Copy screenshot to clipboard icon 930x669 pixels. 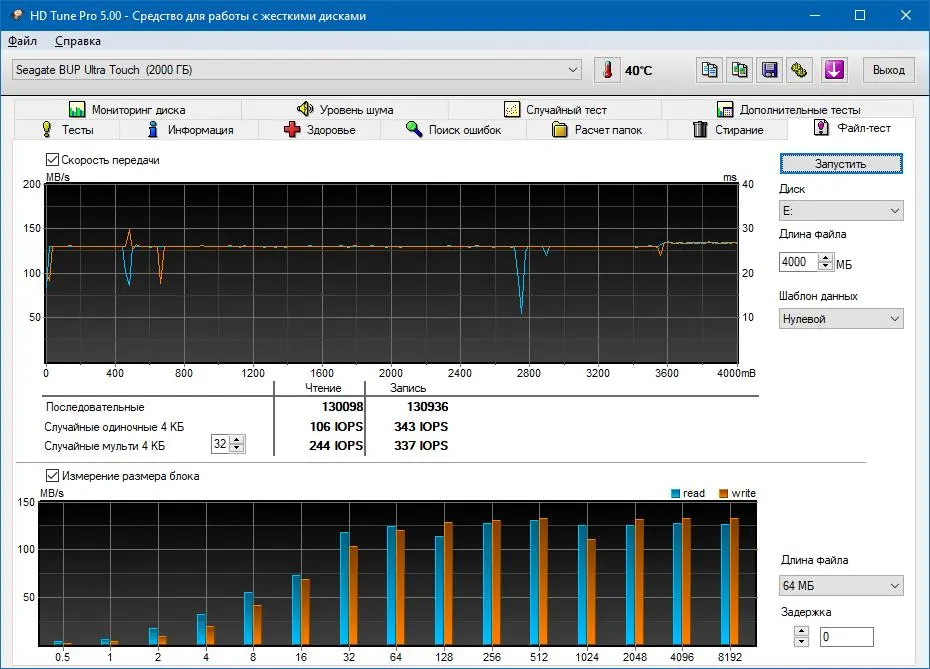point(739,70)
